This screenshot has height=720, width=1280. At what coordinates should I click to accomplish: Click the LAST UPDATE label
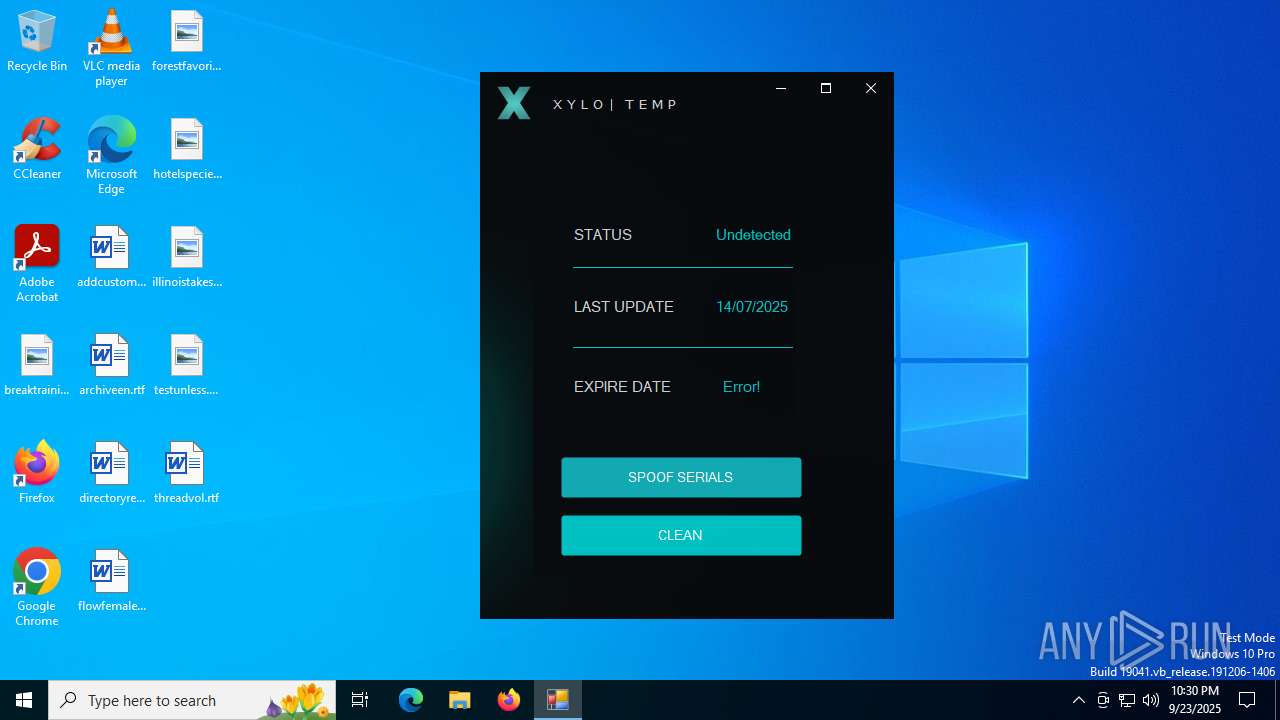[624, 307]
